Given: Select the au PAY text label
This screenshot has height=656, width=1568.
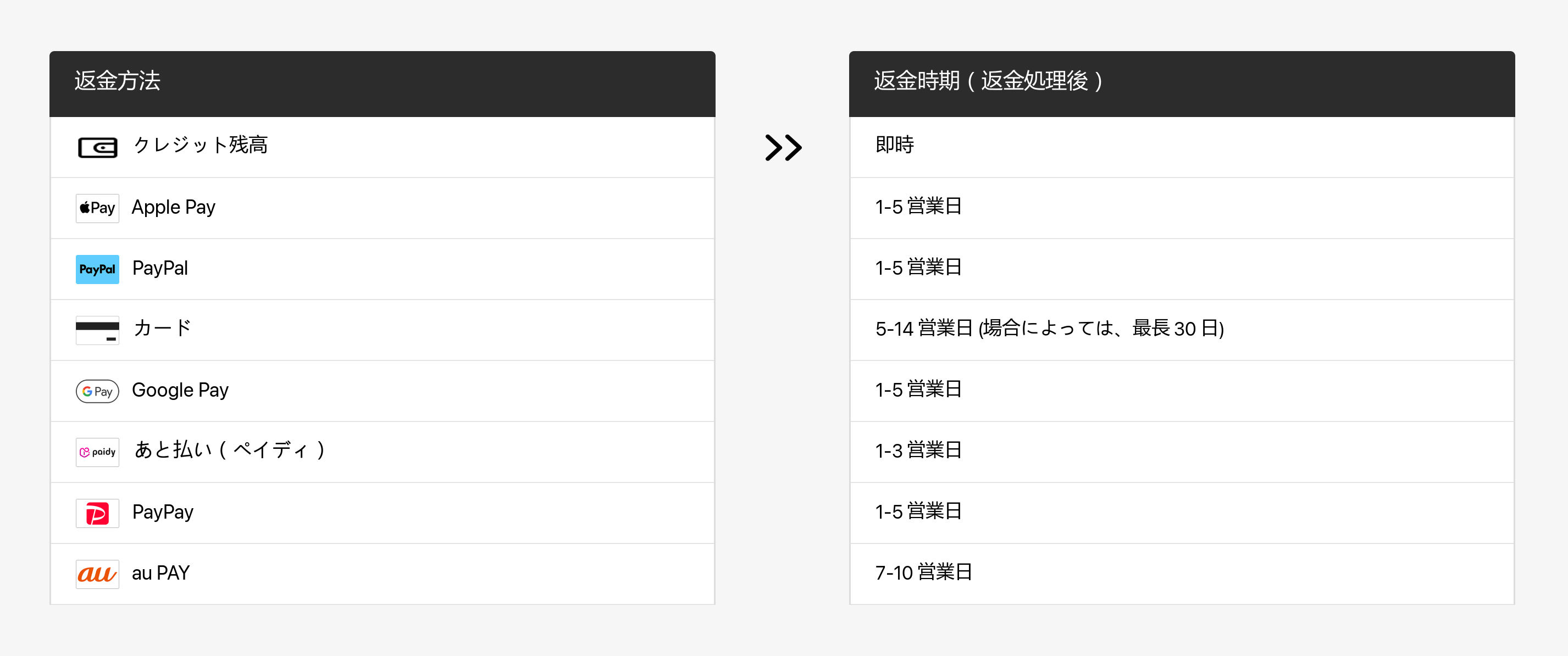Looking at the screenshot, I should [160, 572].
